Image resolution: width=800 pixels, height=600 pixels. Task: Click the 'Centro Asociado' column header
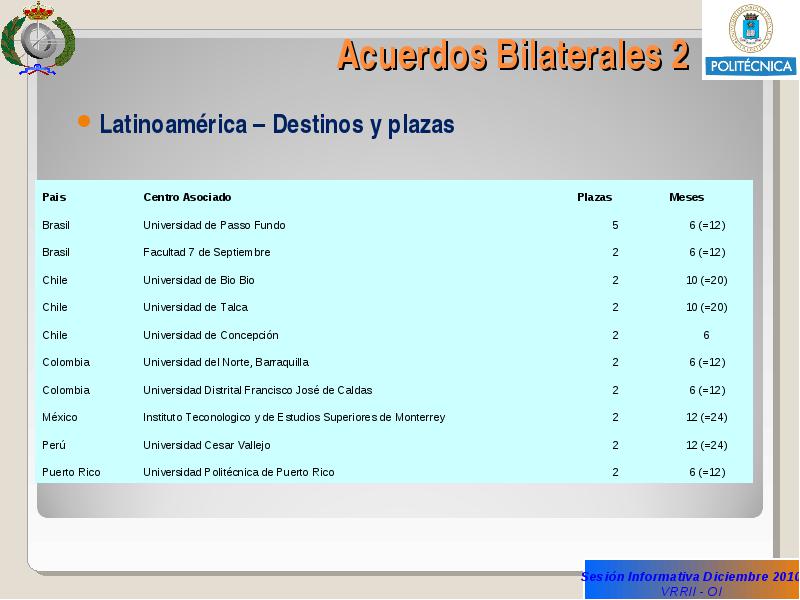pyautogui.click(x=187, y=197)
